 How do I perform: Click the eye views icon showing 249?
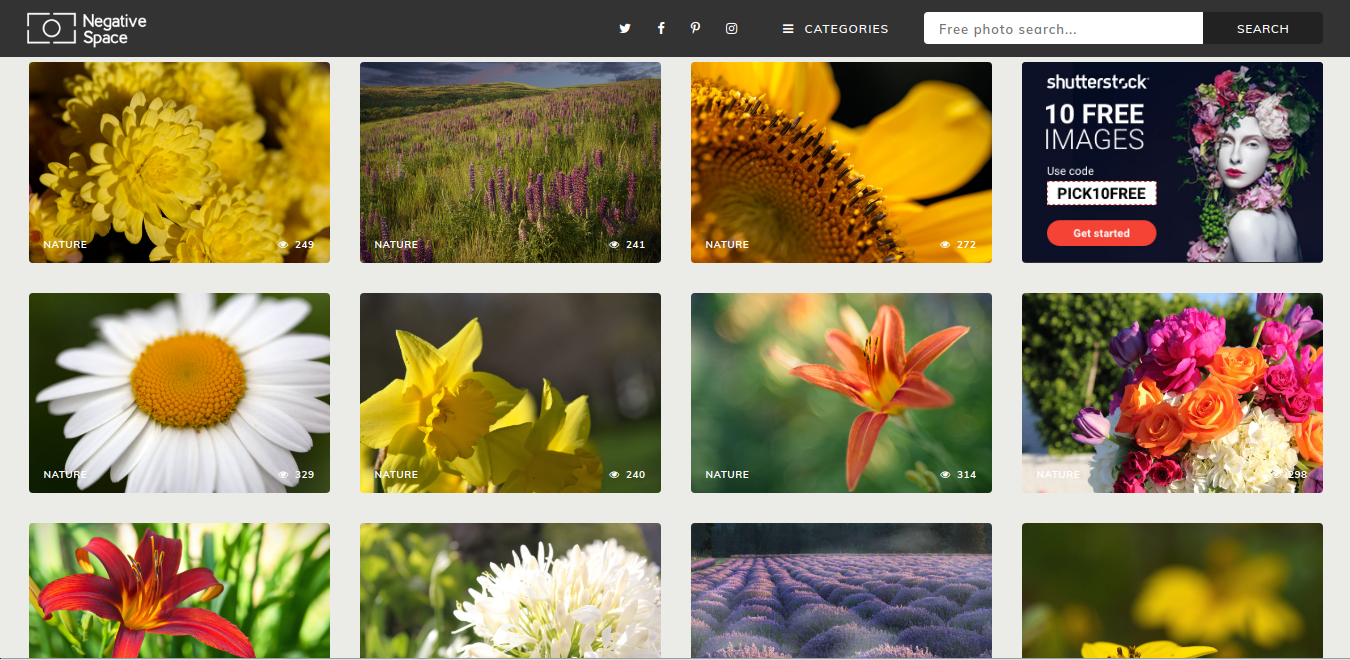[x=283, y=245]
